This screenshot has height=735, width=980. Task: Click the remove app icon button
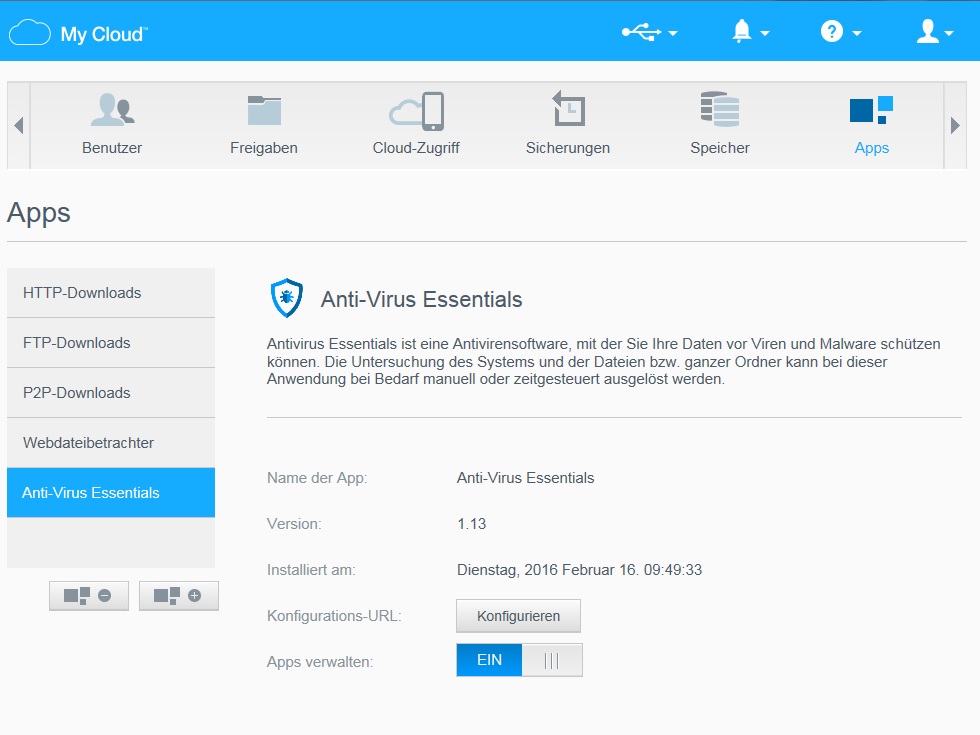coord(89,595)
